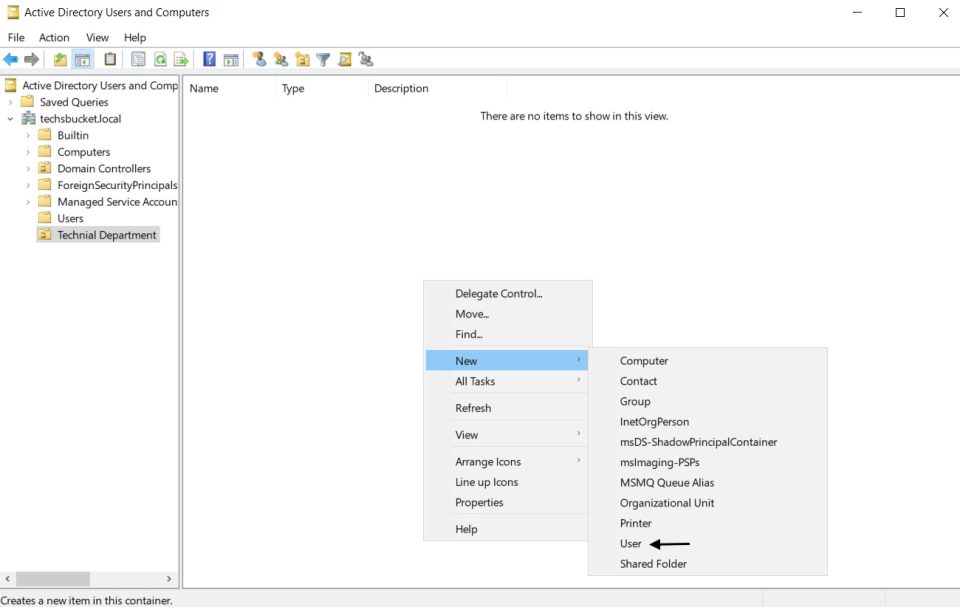960x607 pixels.
Task: Expand the Saved Queries node arrow
Action: (x=10, y=102)
